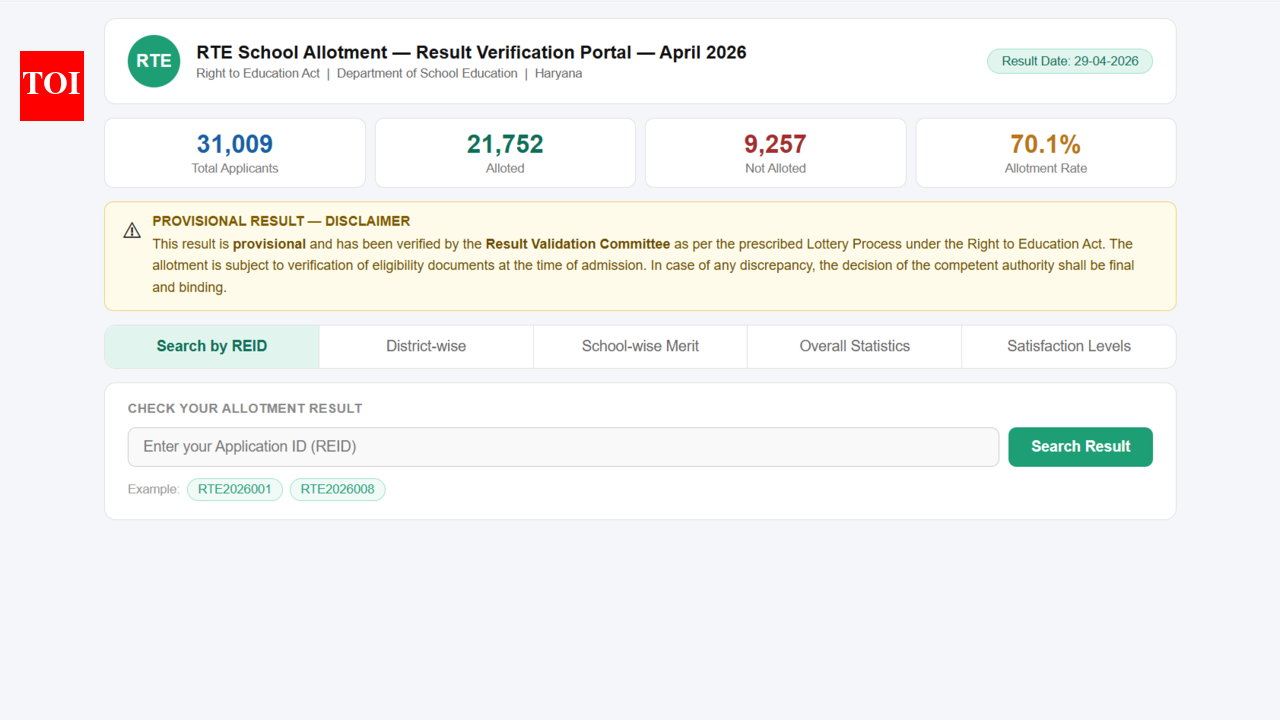
Task: Click the RTE2026008 sample application link
Action: [337, 489]
